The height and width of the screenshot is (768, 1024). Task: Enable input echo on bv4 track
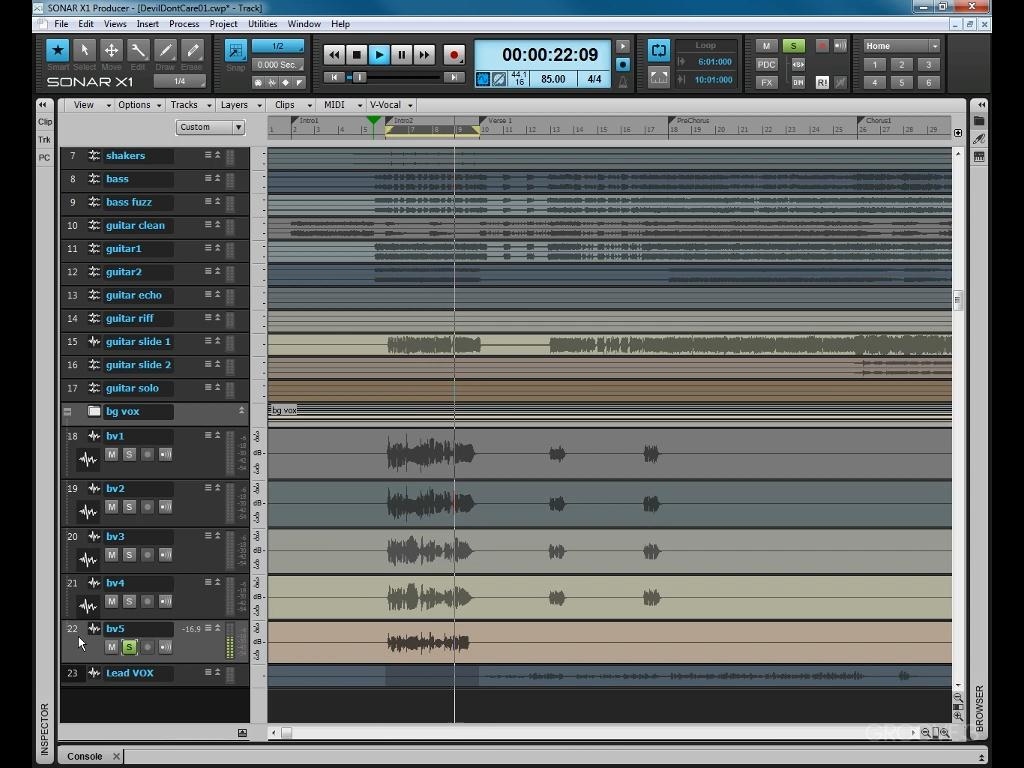(165, 601)
